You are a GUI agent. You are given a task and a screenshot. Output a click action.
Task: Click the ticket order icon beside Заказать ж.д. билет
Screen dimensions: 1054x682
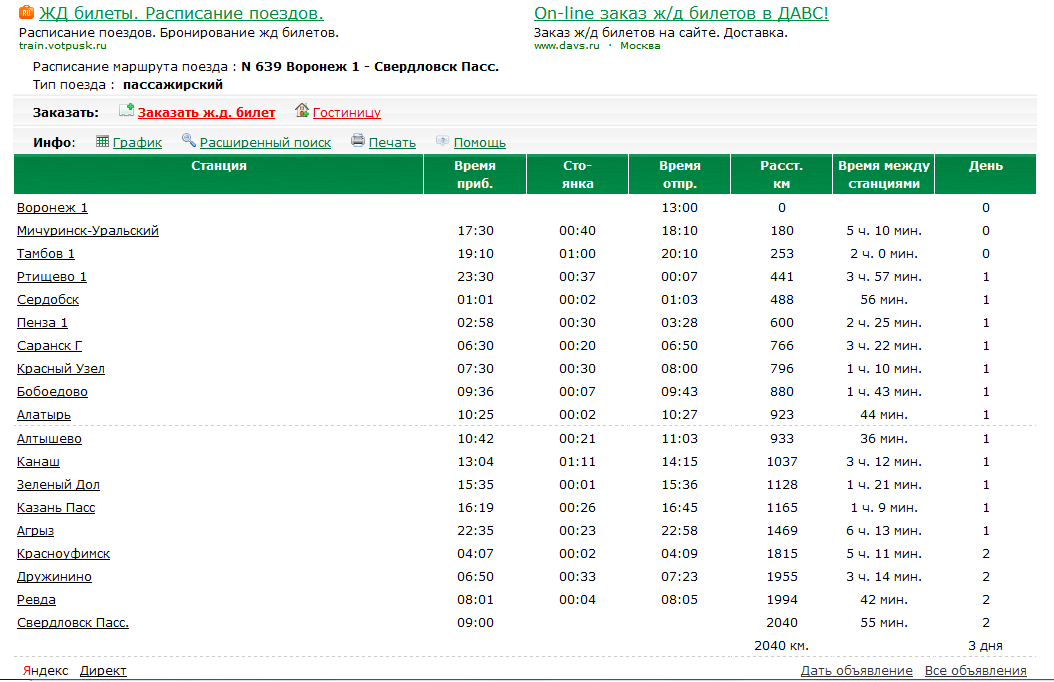pos(126,111)
